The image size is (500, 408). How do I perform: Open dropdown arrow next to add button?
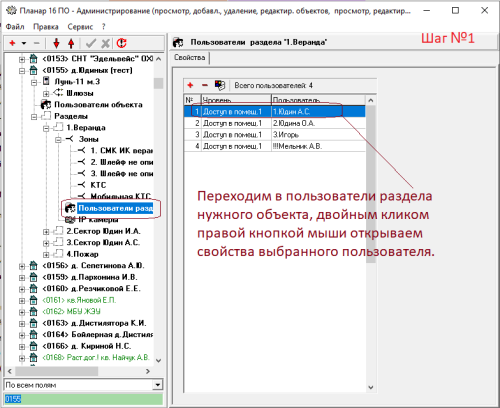pyautogui.click(x=24, y=43)
